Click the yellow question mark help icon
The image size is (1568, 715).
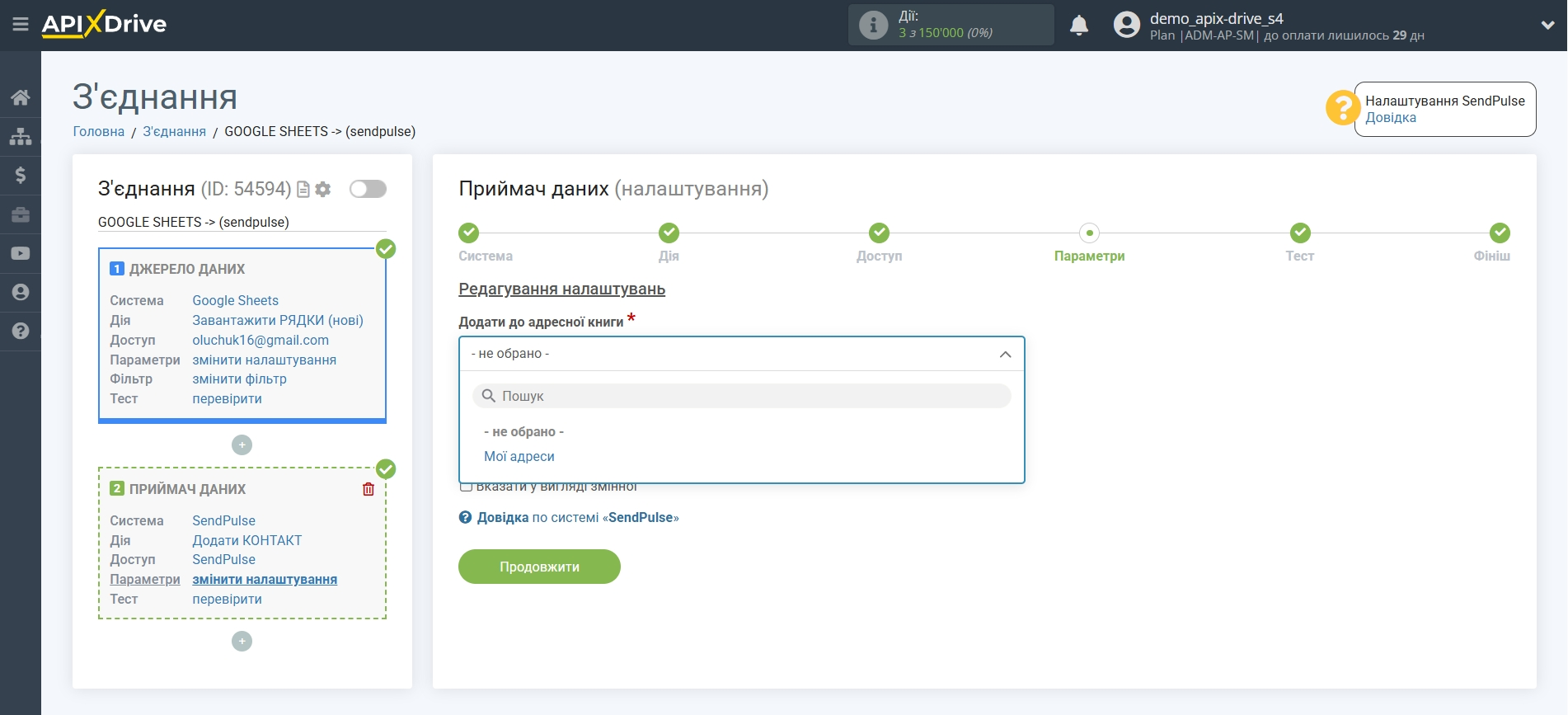click(1342, 108)
